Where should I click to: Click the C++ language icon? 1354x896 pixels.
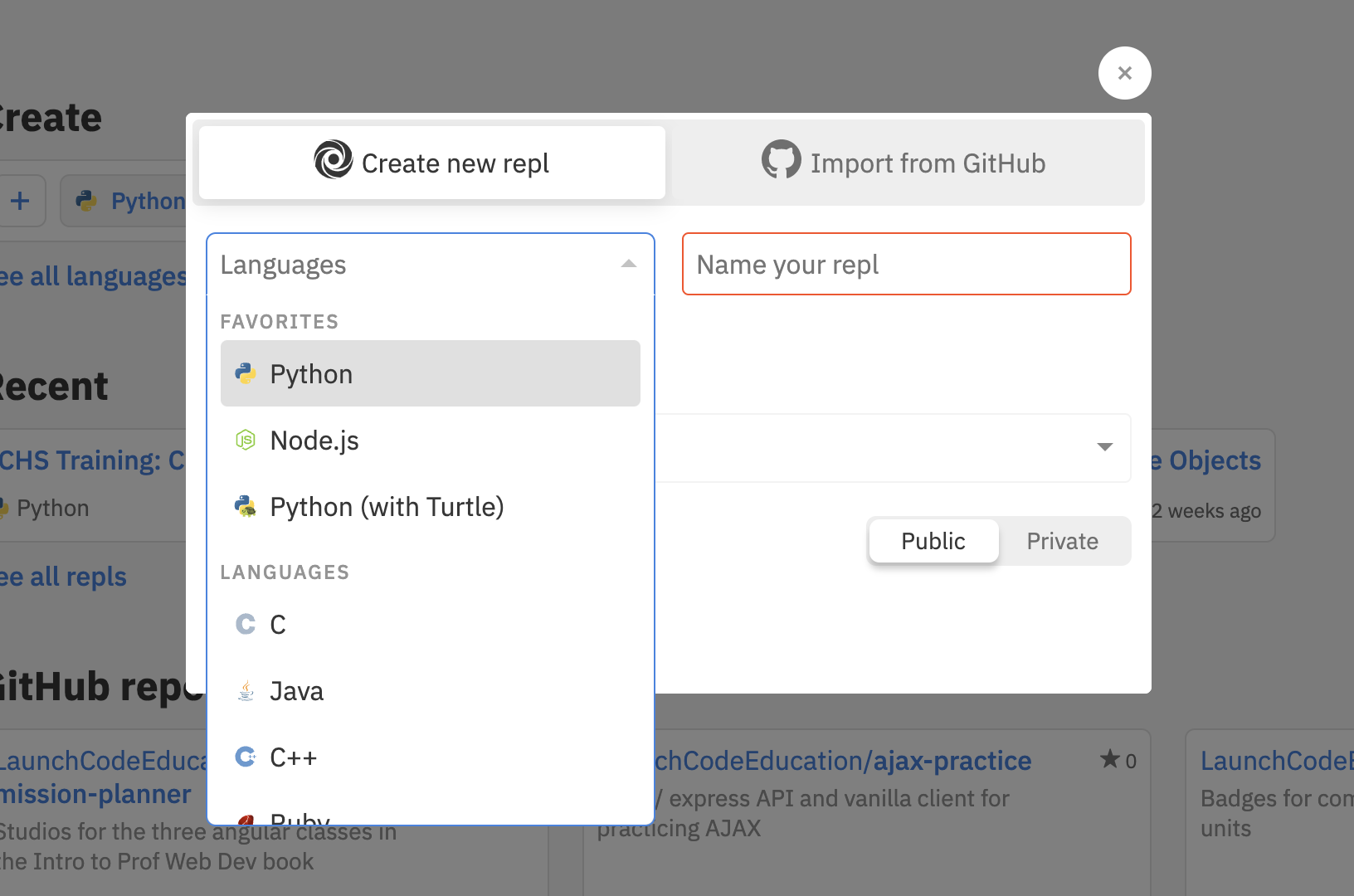click(x=246, y=757)
